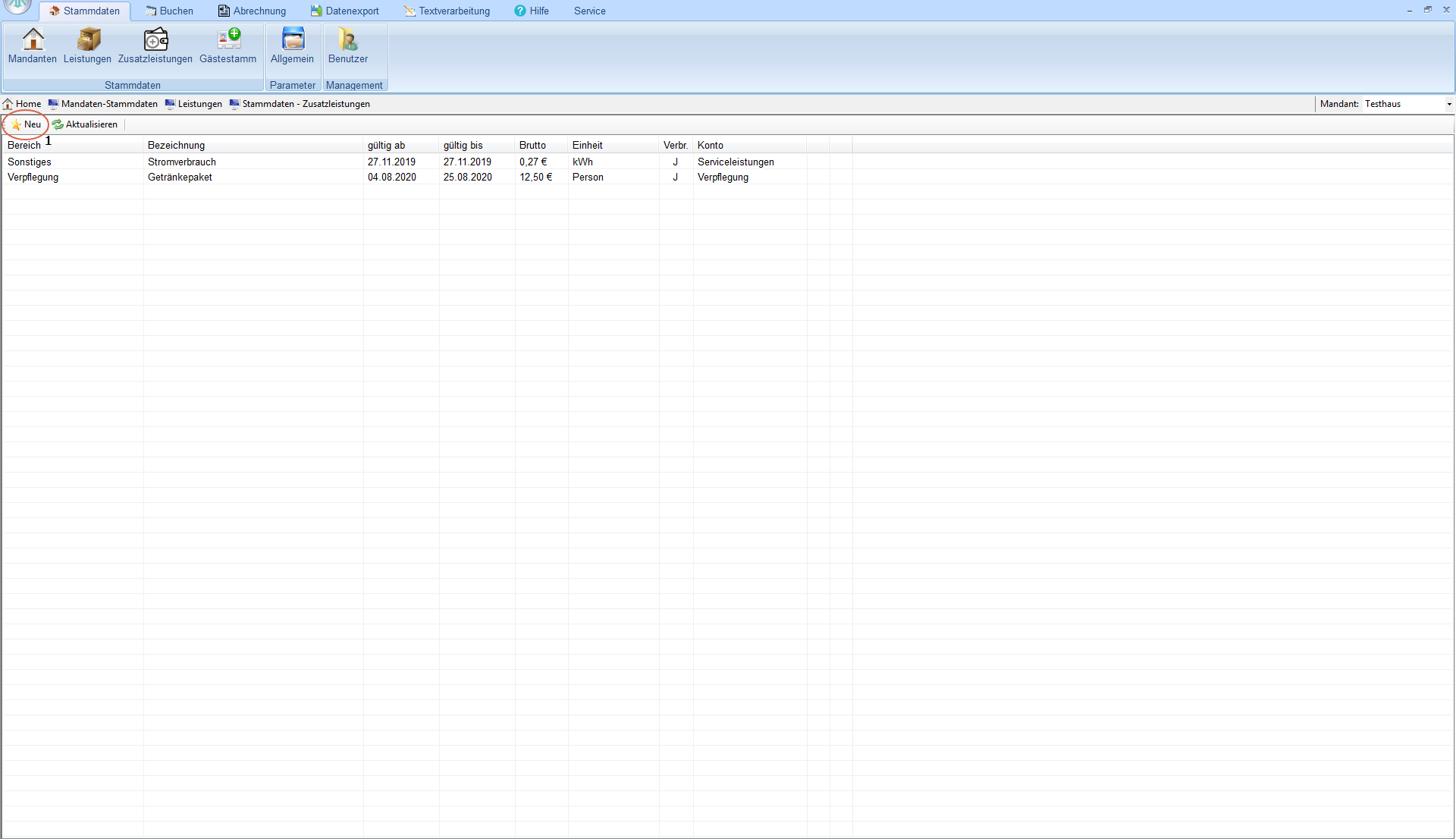
Task: Click the Aktualisieren refresh button
Action: tap(85, 124)
